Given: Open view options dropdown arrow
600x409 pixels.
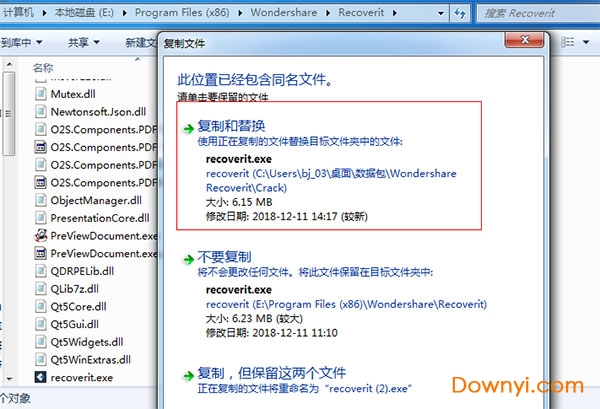Looking at the screenshot, I should tap(586, 42).
